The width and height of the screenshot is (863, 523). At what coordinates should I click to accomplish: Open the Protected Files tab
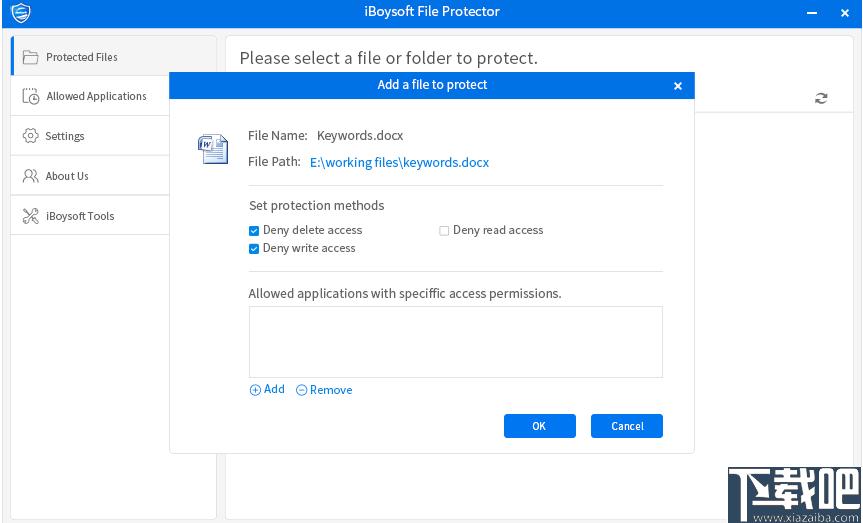(x=113, y=56)
